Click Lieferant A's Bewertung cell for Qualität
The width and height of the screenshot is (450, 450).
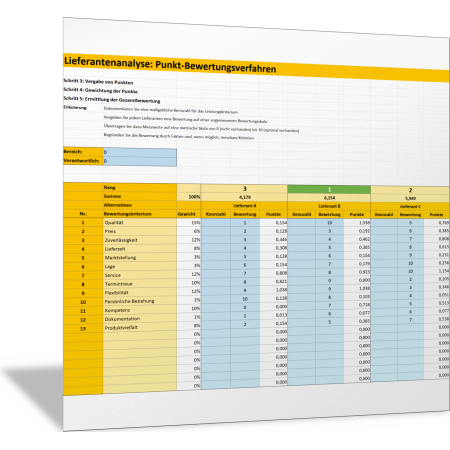click(x=245, y=223)
